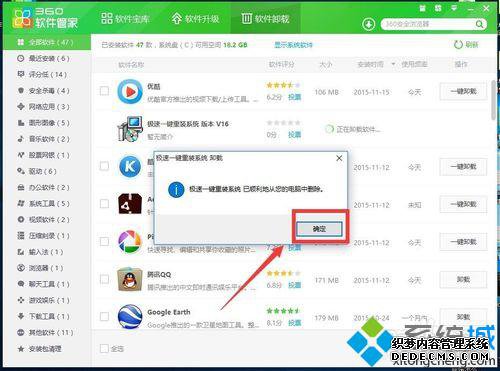Click 确定 in the uninstall dialog
The height and width of the screenshot is (371, 500).
(319, 229)
